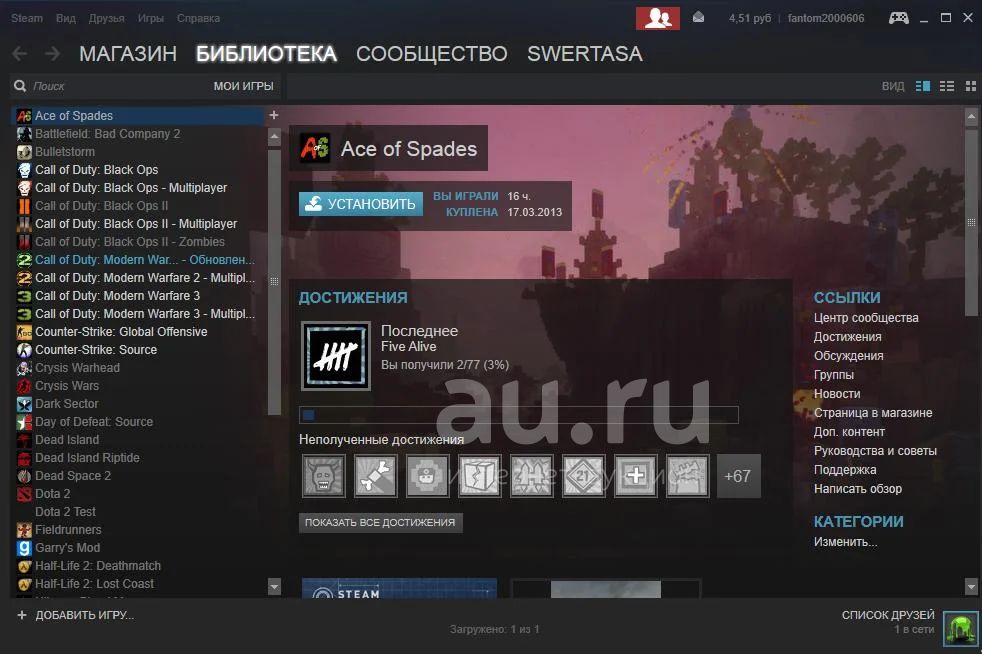
Task: Click the achievements progress bar
Action: [x=519, y=415]
